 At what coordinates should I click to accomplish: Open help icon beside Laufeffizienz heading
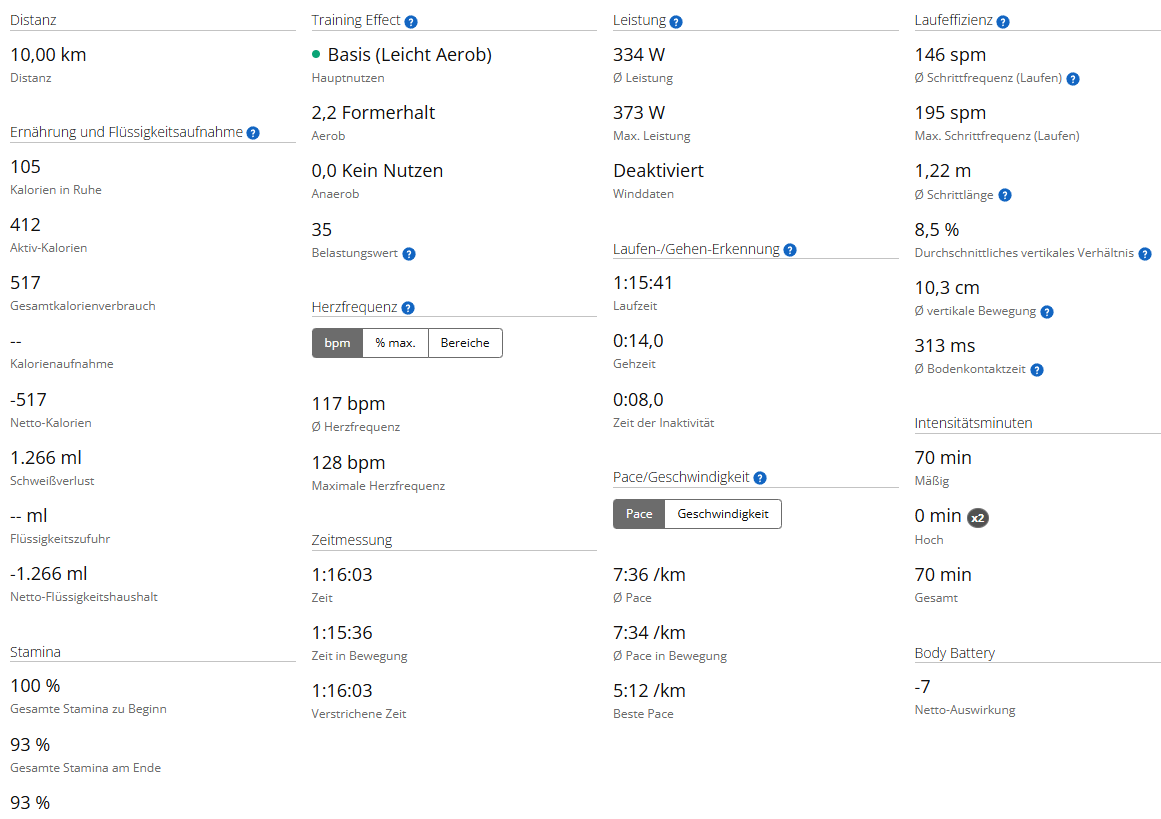click(x=1003, y=21)
